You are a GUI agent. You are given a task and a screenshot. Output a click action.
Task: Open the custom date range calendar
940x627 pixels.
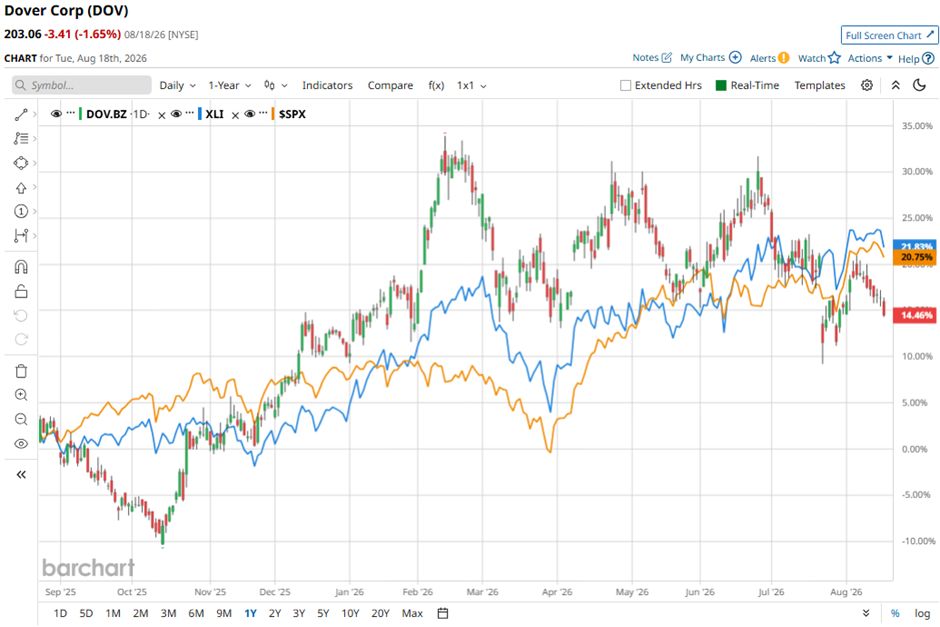pyautogui.click(x=443, y=613)
